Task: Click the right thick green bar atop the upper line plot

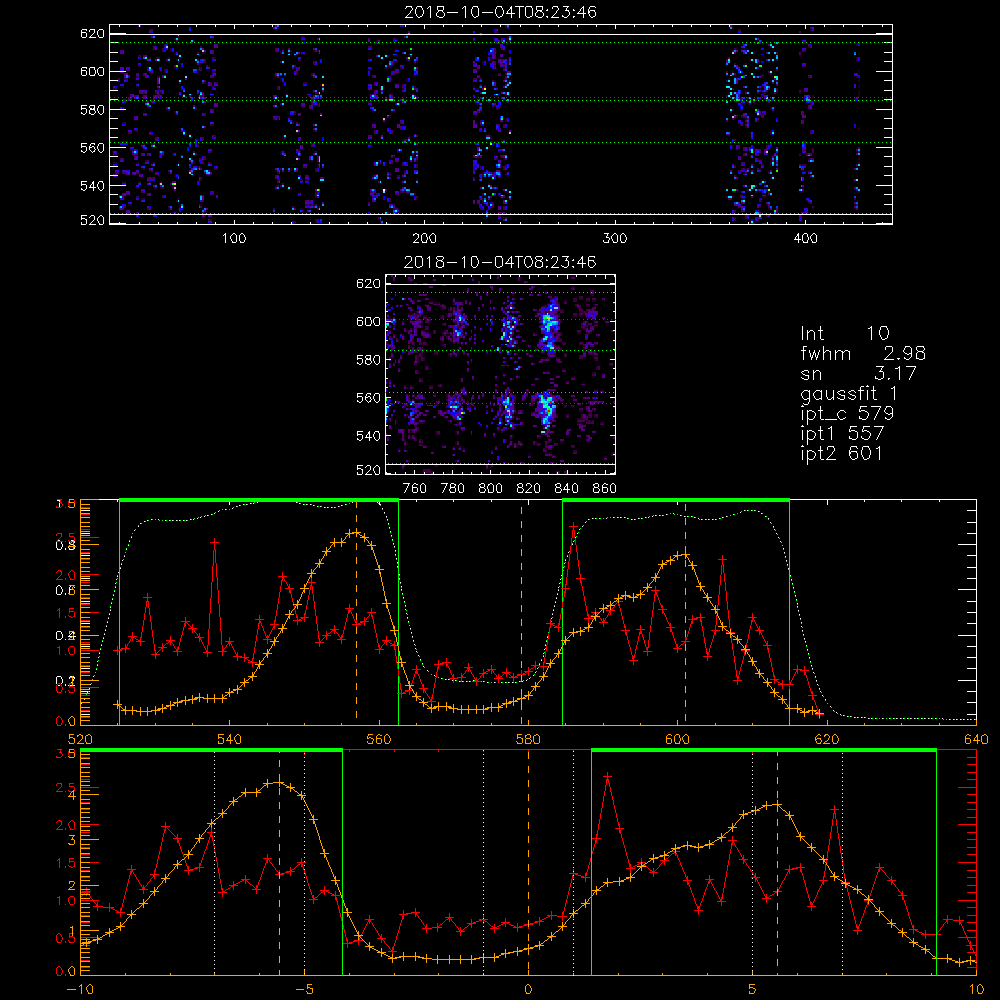Action: click(676, 501)
